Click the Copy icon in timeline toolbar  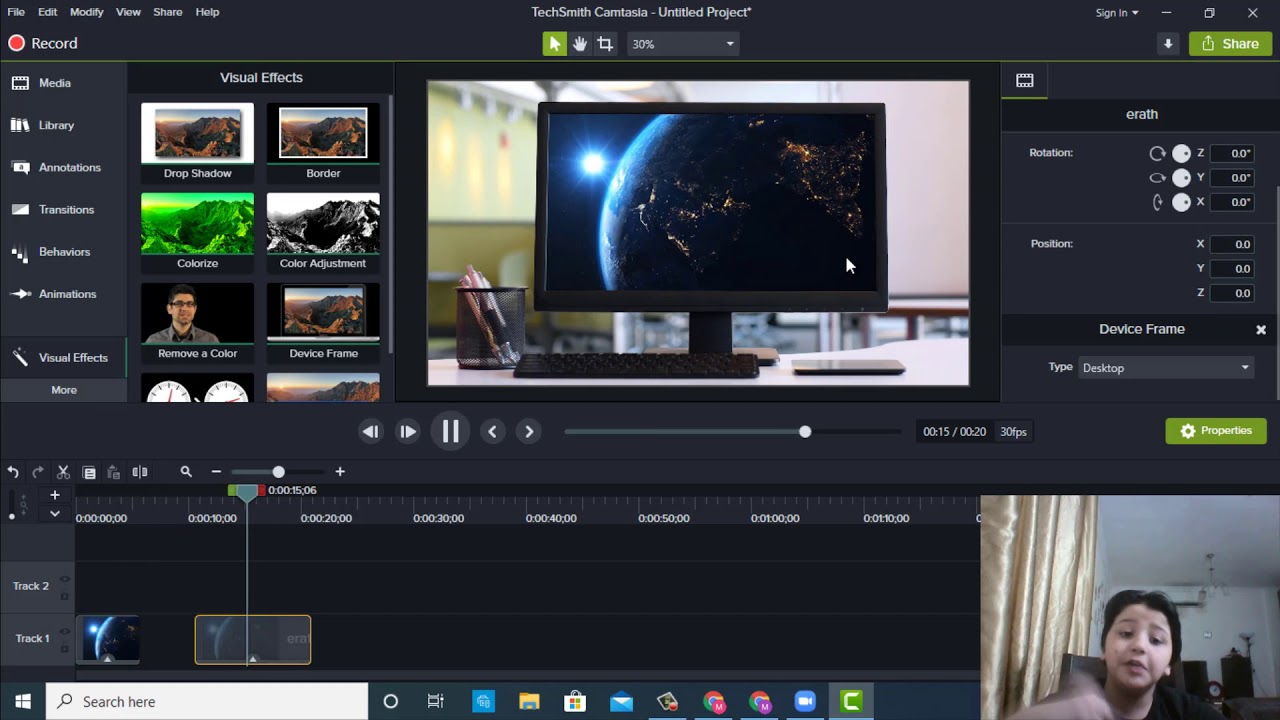tap(89, 472)
